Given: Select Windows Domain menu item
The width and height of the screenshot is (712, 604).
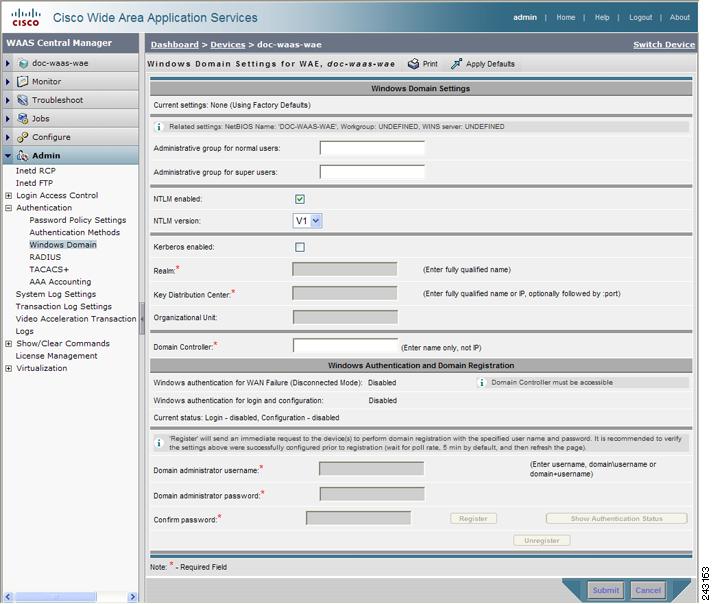Looking at the screenshot, I should click(x=63, y=245).
